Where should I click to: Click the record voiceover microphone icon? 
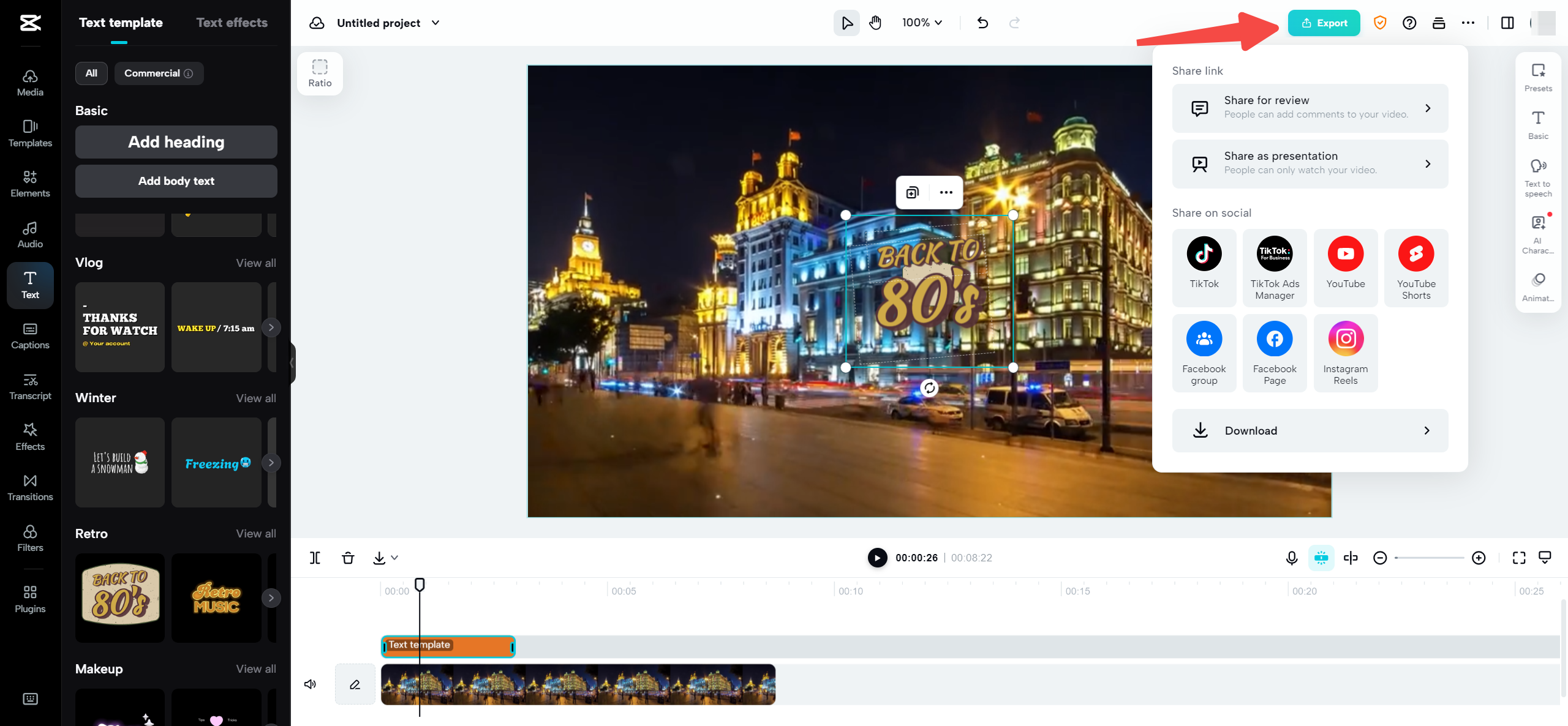click(x=1292, y=558)
